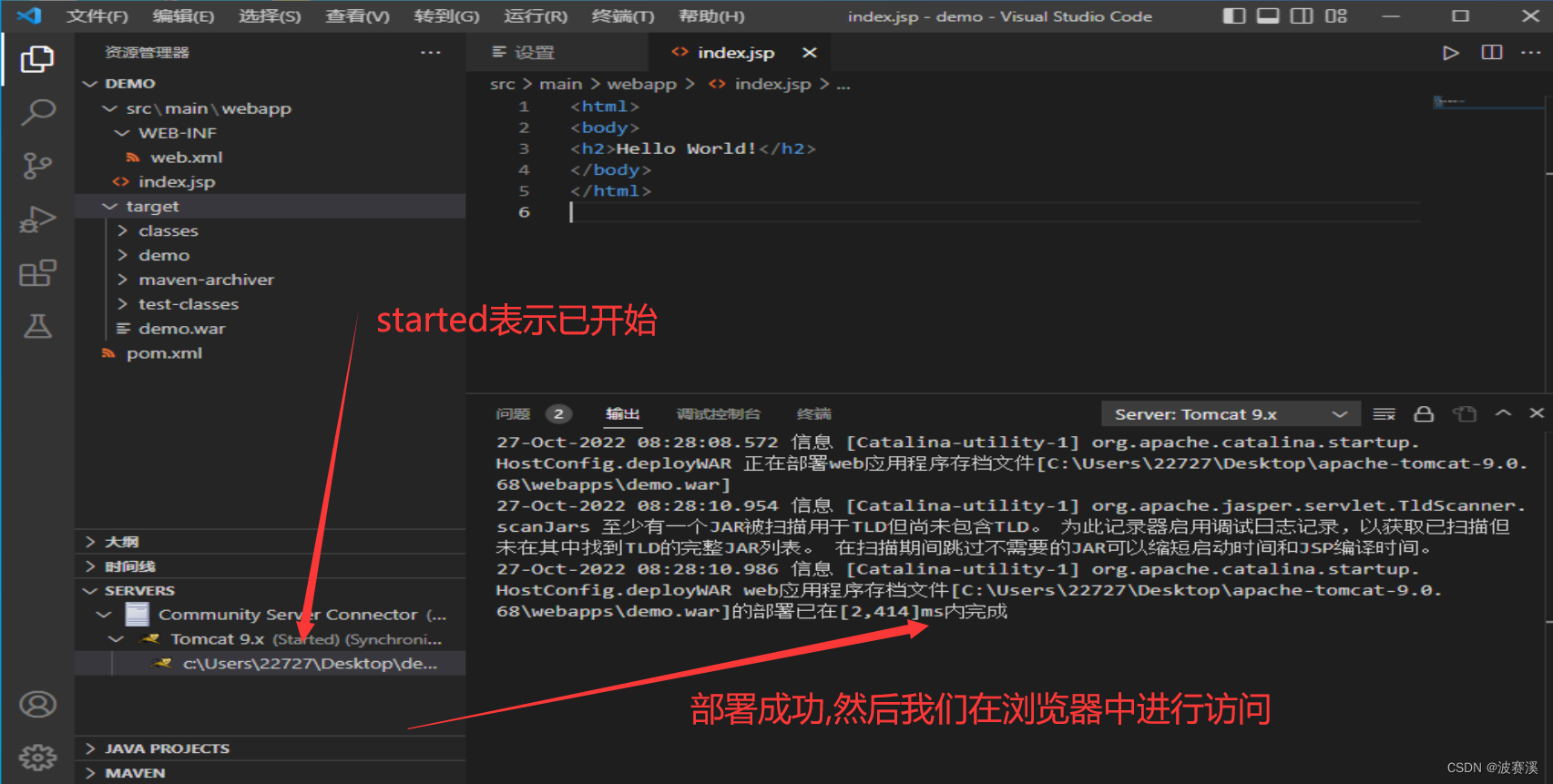The width and height of the screenshot is (1553, 784).
Task: Maximize the panel with the chevron up
Action: 1504,413
